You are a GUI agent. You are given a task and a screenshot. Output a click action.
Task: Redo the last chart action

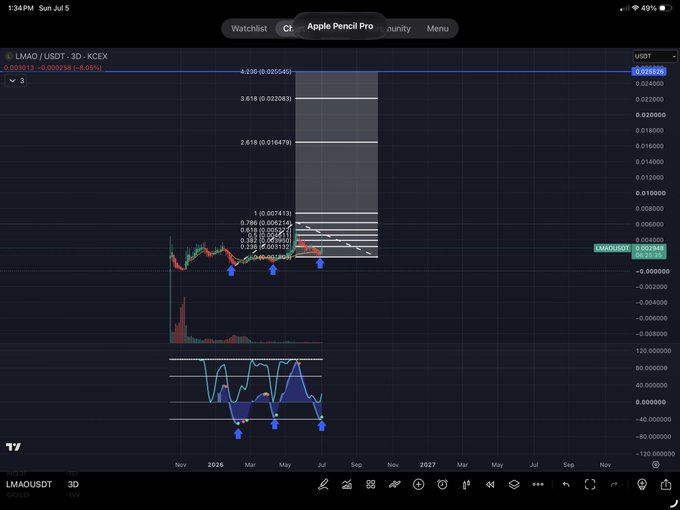[x=614, y=484]
